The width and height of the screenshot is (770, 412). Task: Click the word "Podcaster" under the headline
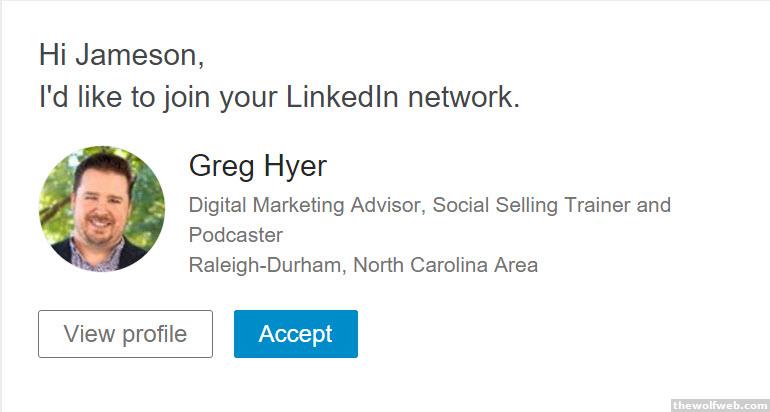point(235,235)
